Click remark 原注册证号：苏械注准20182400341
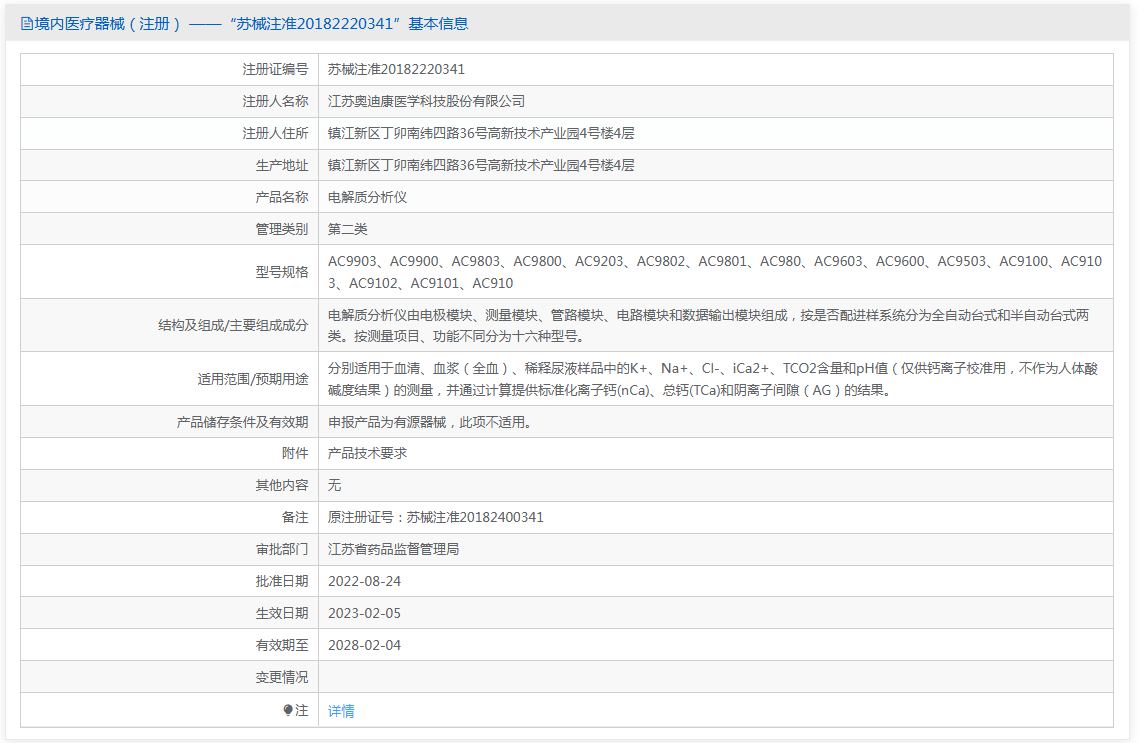 coord(435,517)
